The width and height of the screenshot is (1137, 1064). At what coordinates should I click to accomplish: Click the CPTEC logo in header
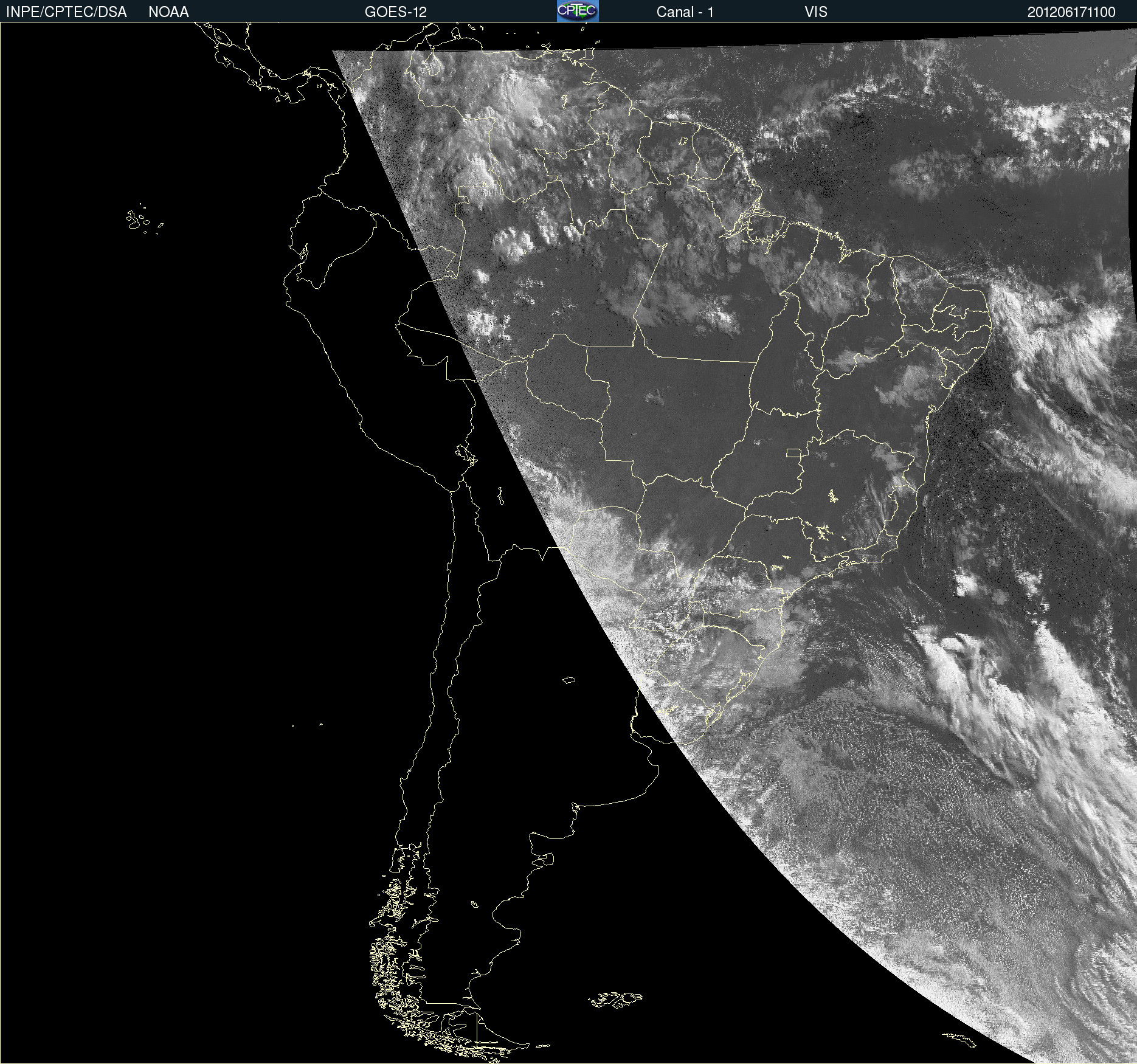coord(578,11)
